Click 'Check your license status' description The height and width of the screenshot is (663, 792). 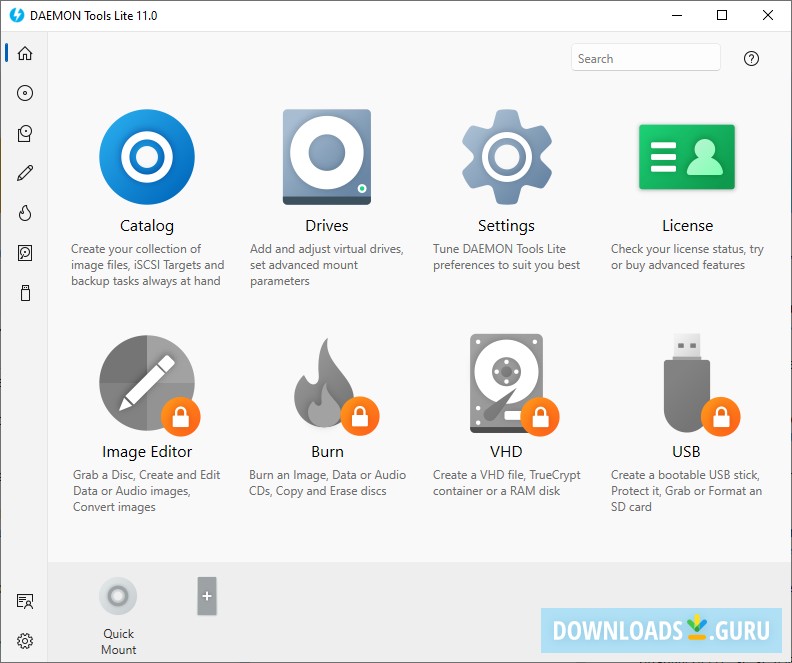(x=687, y=257)
